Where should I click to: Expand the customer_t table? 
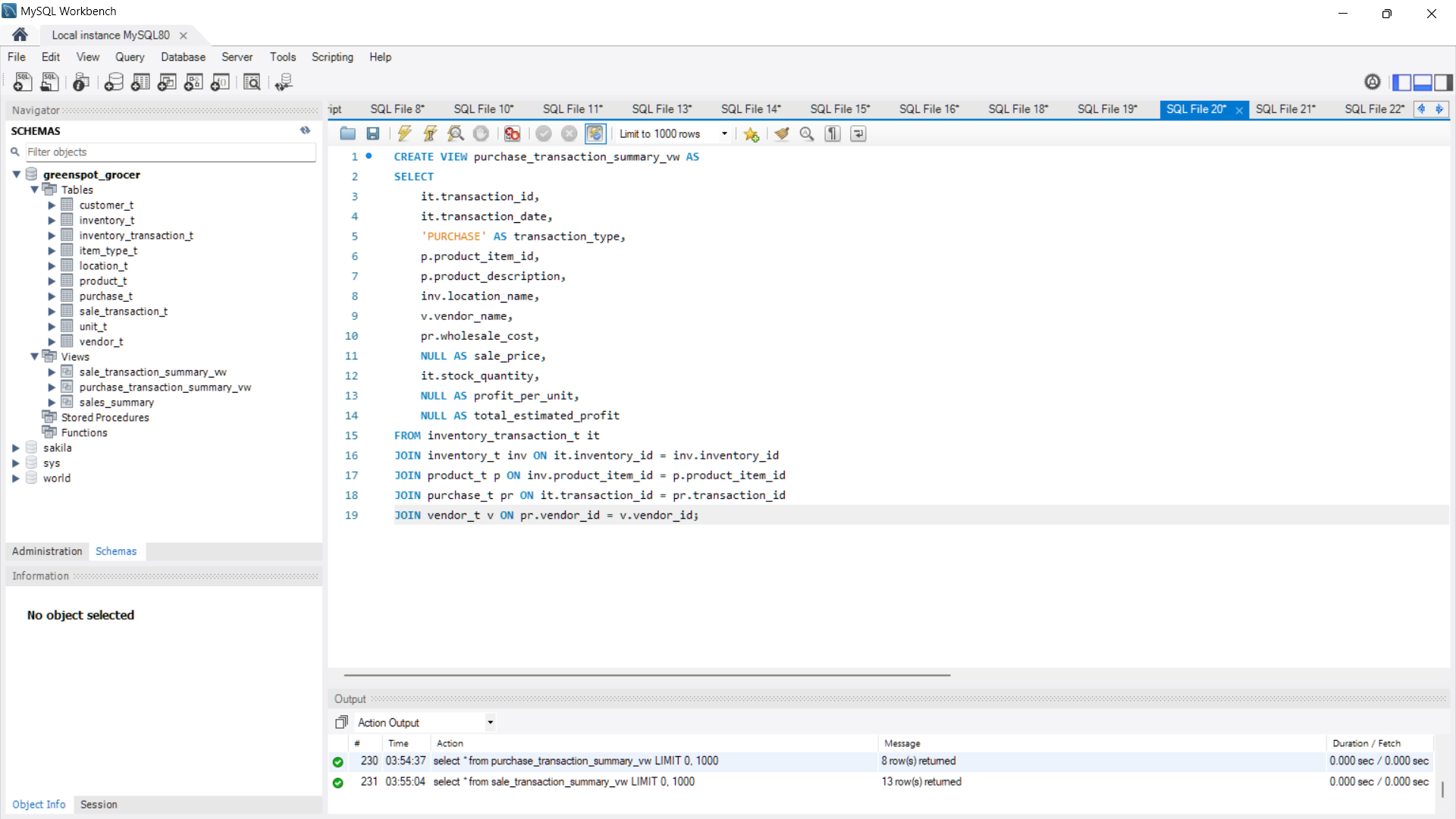pyautogui.click(x=52, y=205)
